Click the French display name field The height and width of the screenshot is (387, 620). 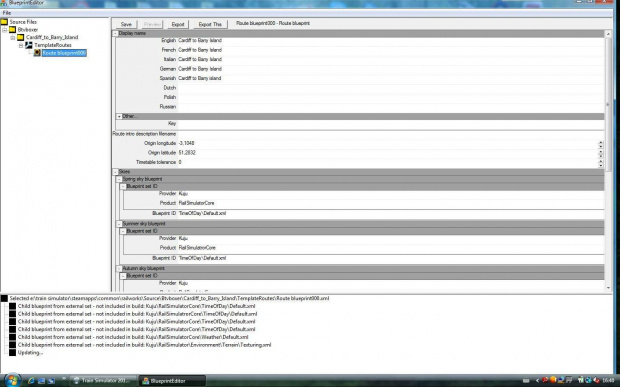(x=391, y=50)
